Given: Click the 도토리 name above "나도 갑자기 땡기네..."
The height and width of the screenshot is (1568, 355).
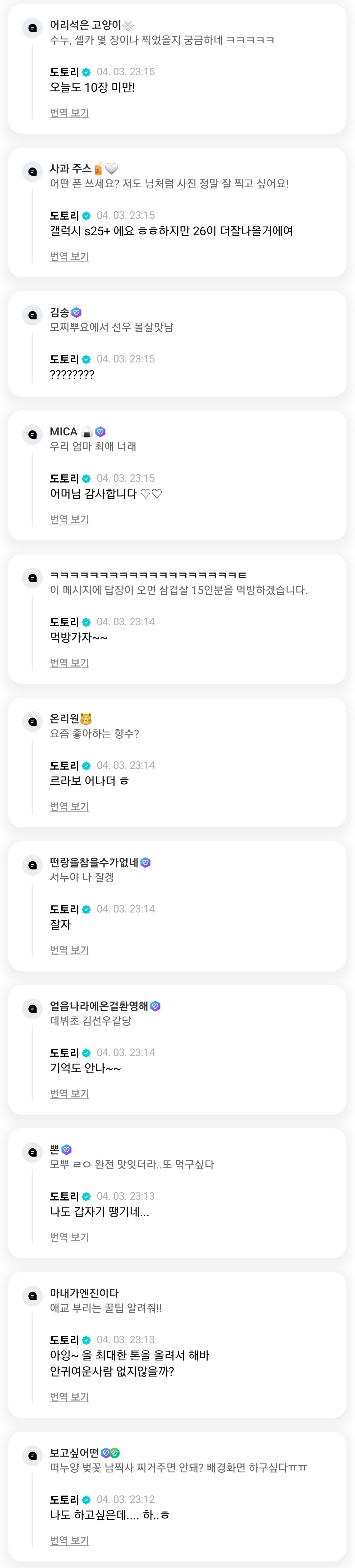Looking at the screenshot, I should pyautogui.click(x=64, y=1197).
